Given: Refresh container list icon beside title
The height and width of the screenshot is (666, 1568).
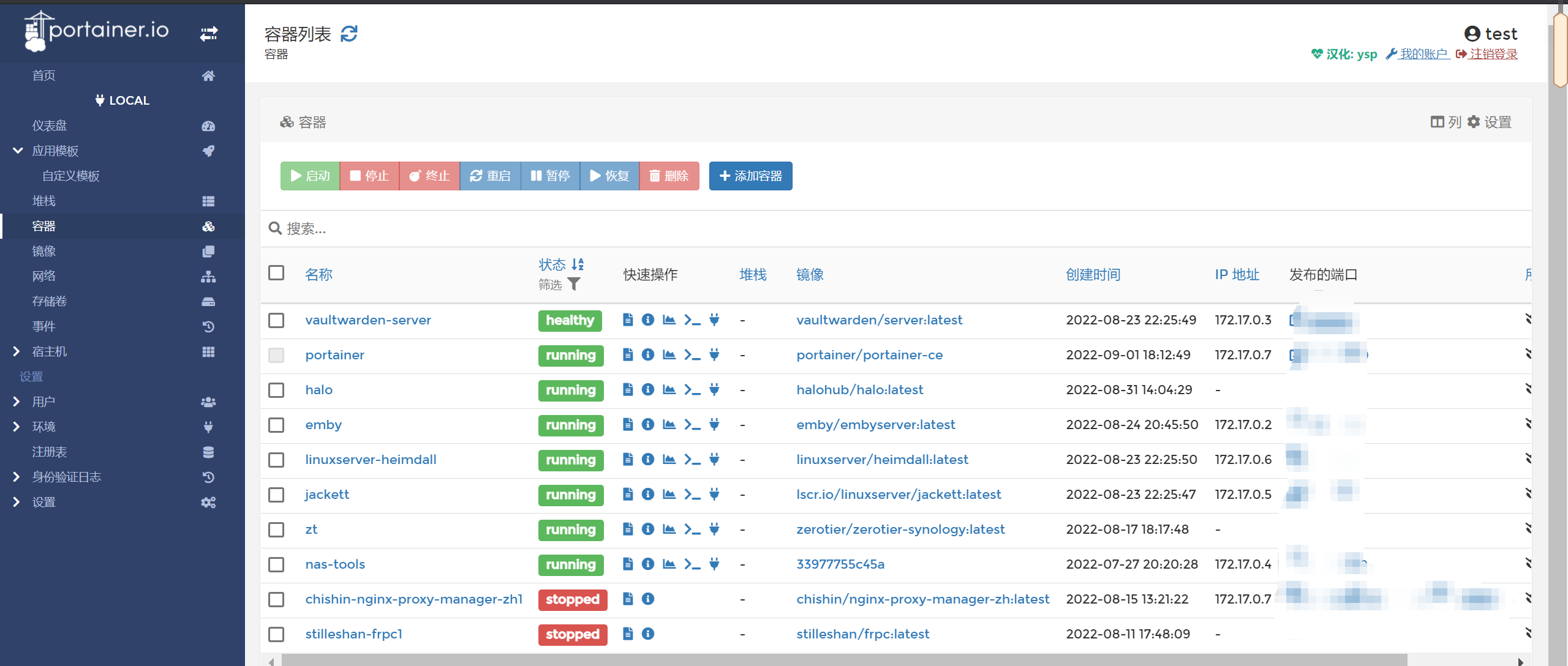Looking at the screenshot, I should point(349,34).
